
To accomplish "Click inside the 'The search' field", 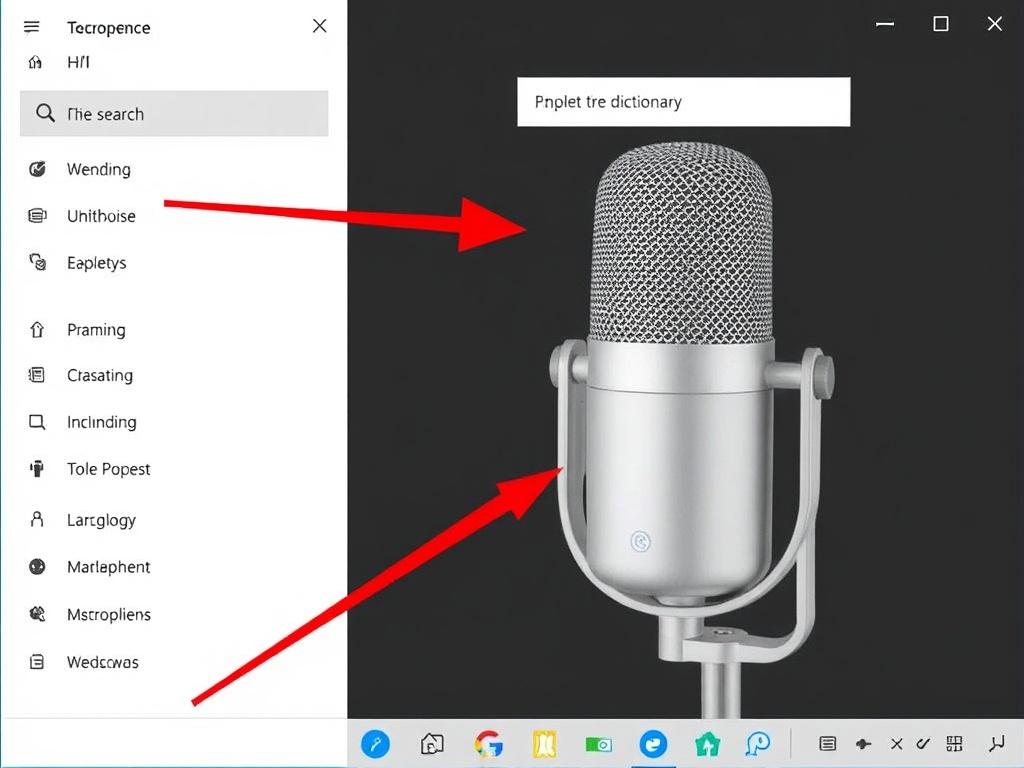I will click(x=174, y=114).
